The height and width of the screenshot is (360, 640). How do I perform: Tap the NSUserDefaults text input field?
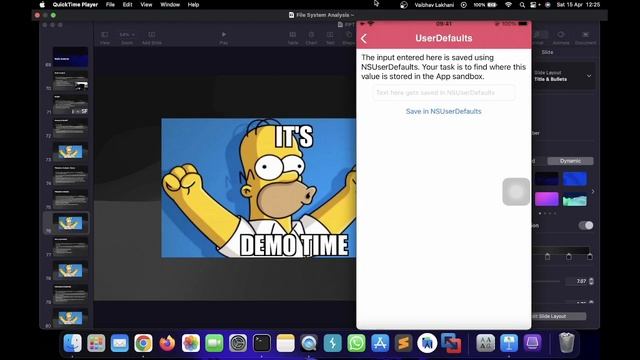pyautogui.click(x=444, y=93)
